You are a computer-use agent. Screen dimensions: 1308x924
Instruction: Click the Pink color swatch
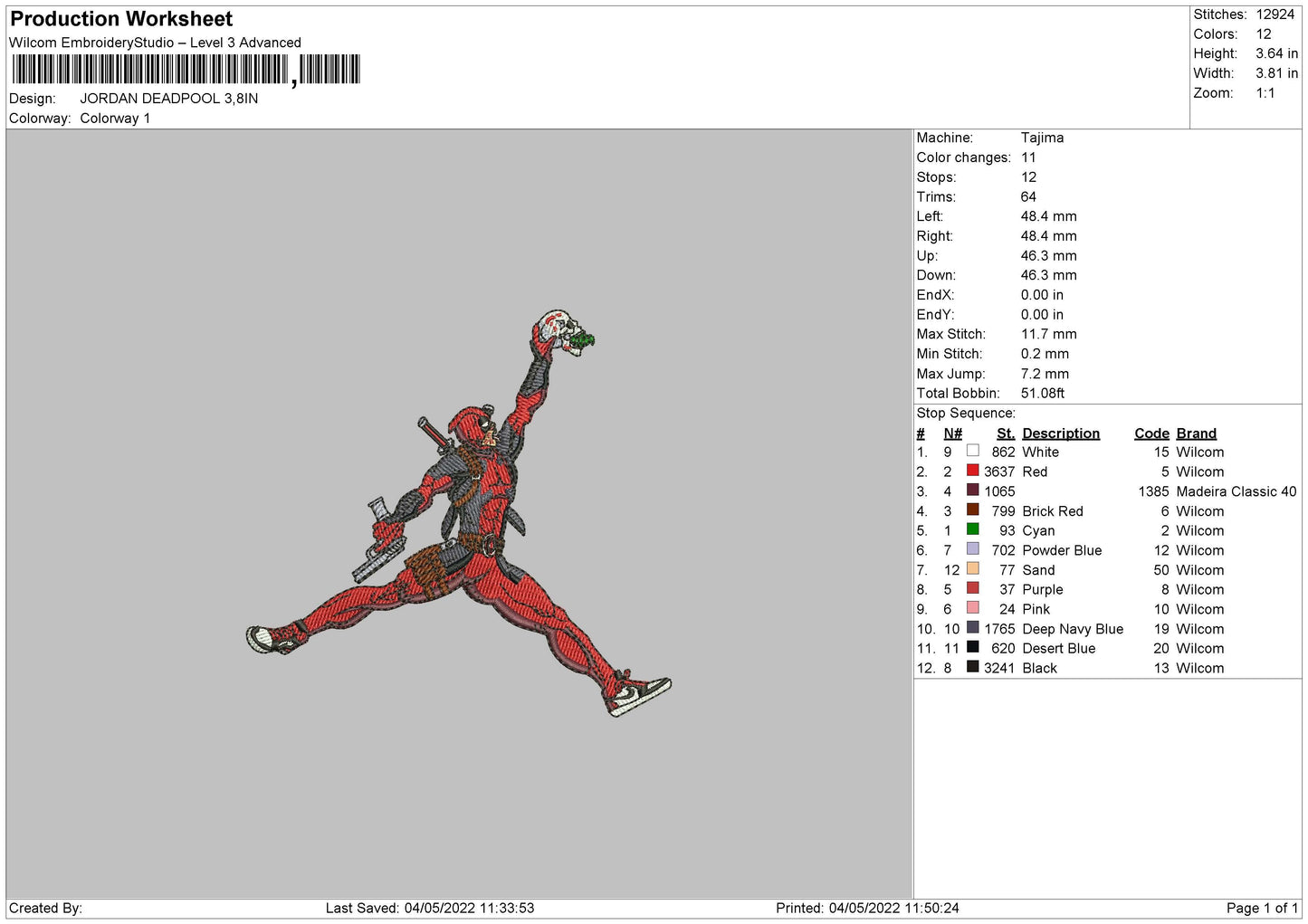coord(972,608)
